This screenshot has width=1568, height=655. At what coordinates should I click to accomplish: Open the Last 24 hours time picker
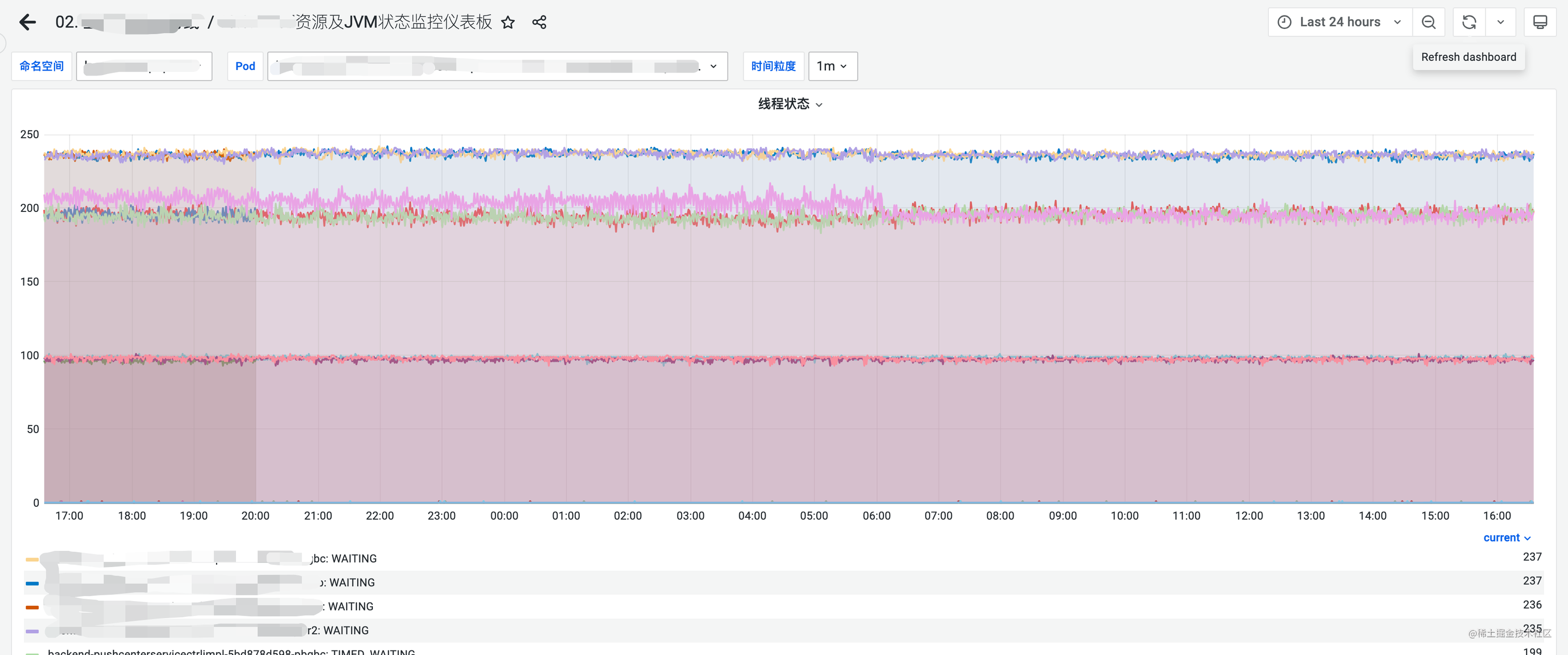[1339, 22]
